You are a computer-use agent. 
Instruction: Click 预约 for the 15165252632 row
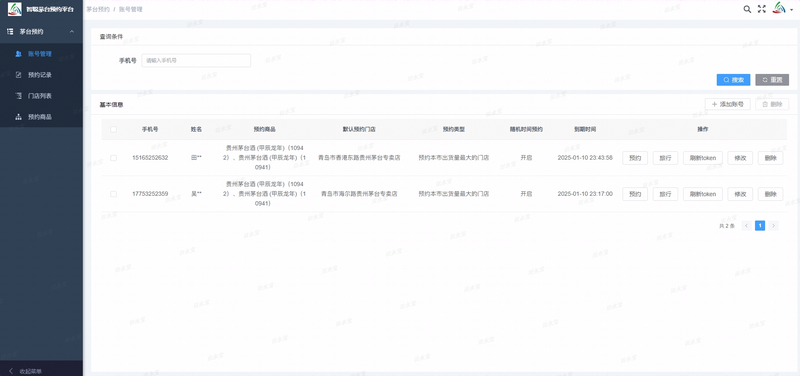coord(635,158)
